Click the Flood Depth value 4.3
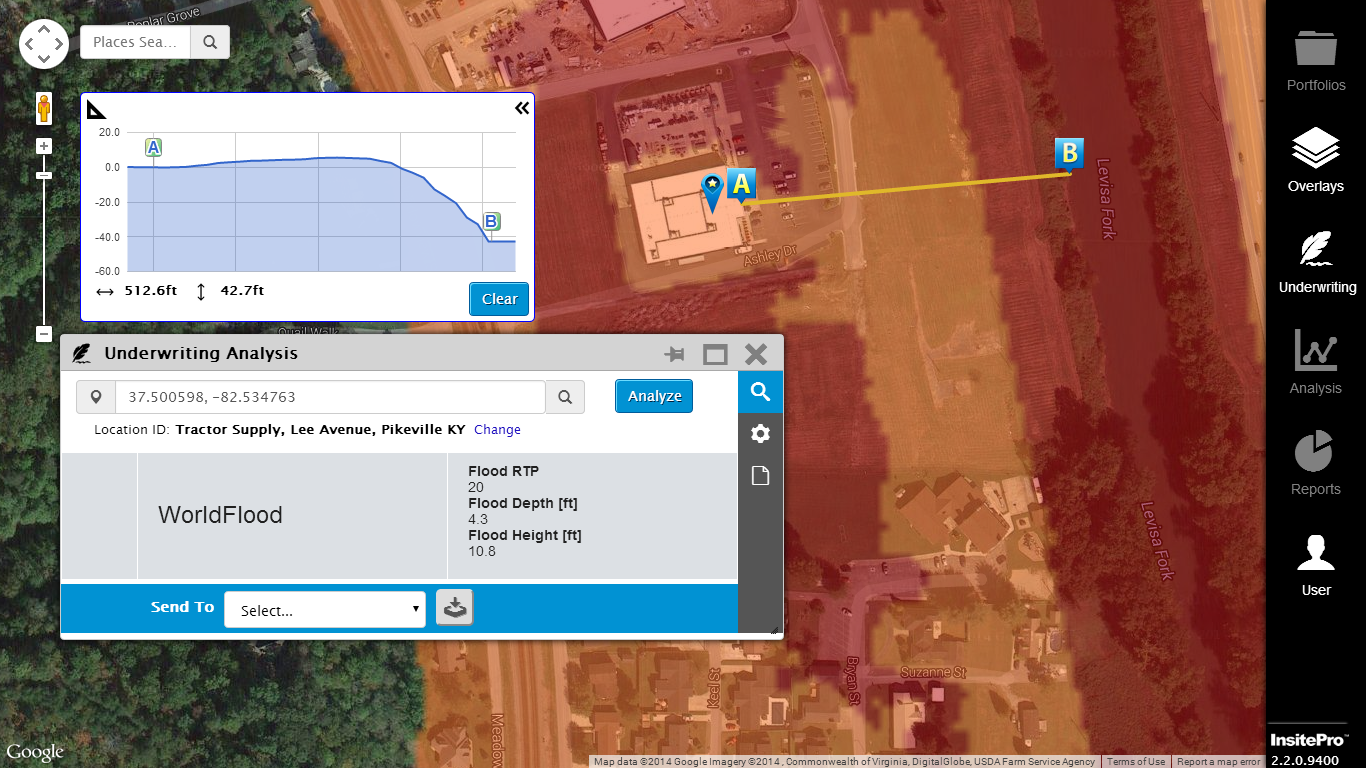 [x=478, y=519]
